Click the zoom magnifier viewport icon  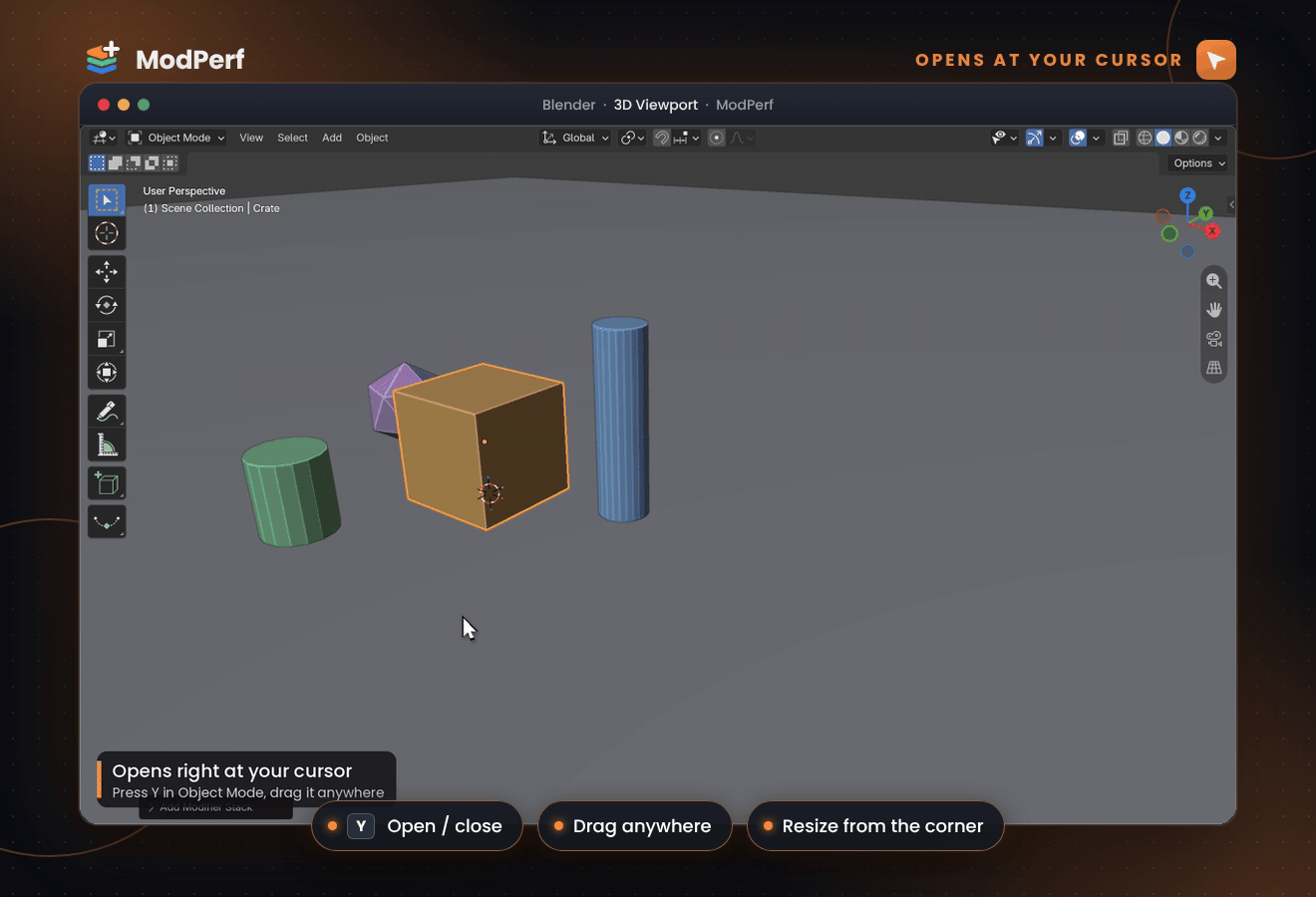(x=1213, y=281)
